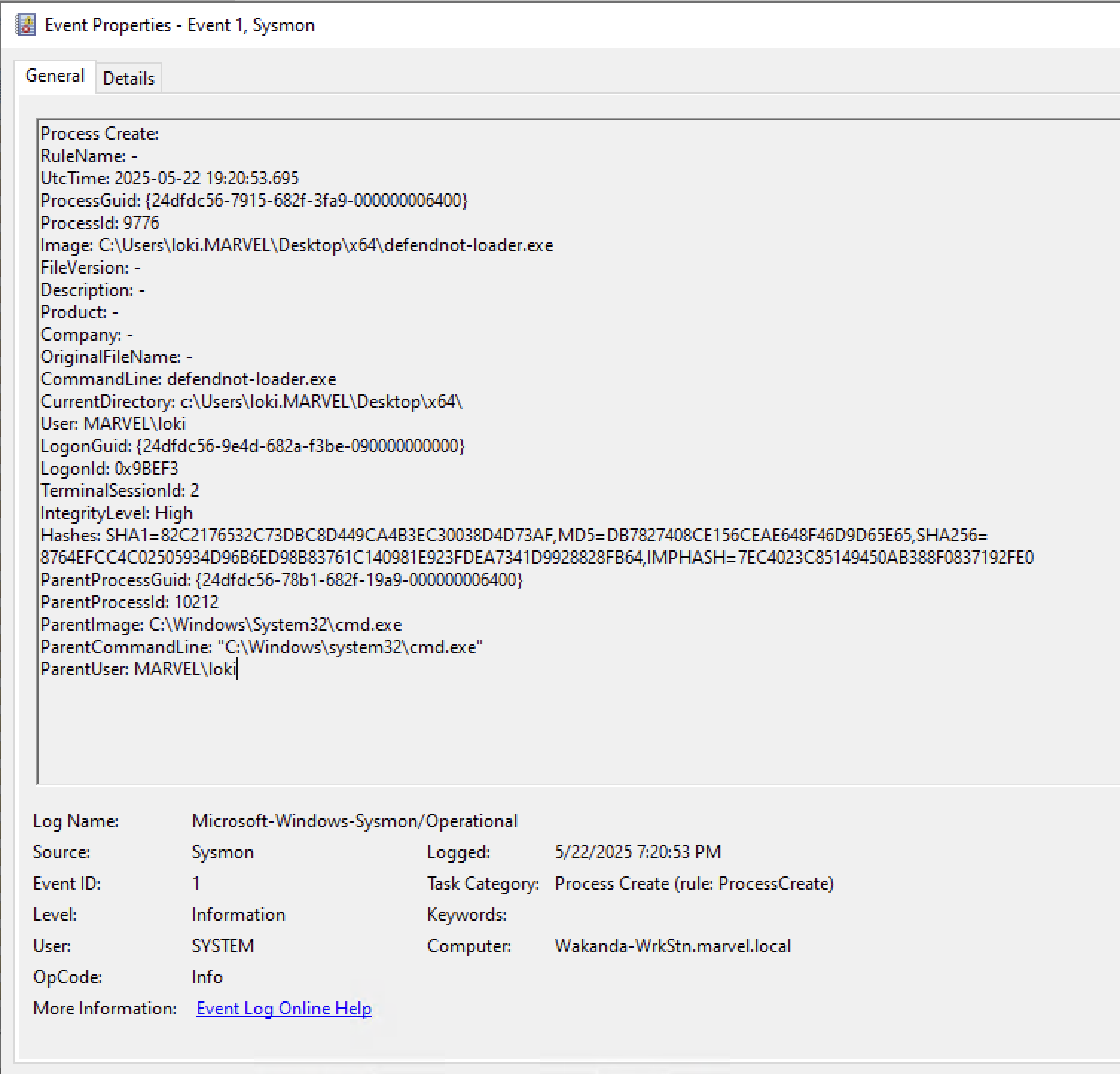Select the General tab
Screen dimensions: 1120x1074
click(x=55, y=76)
